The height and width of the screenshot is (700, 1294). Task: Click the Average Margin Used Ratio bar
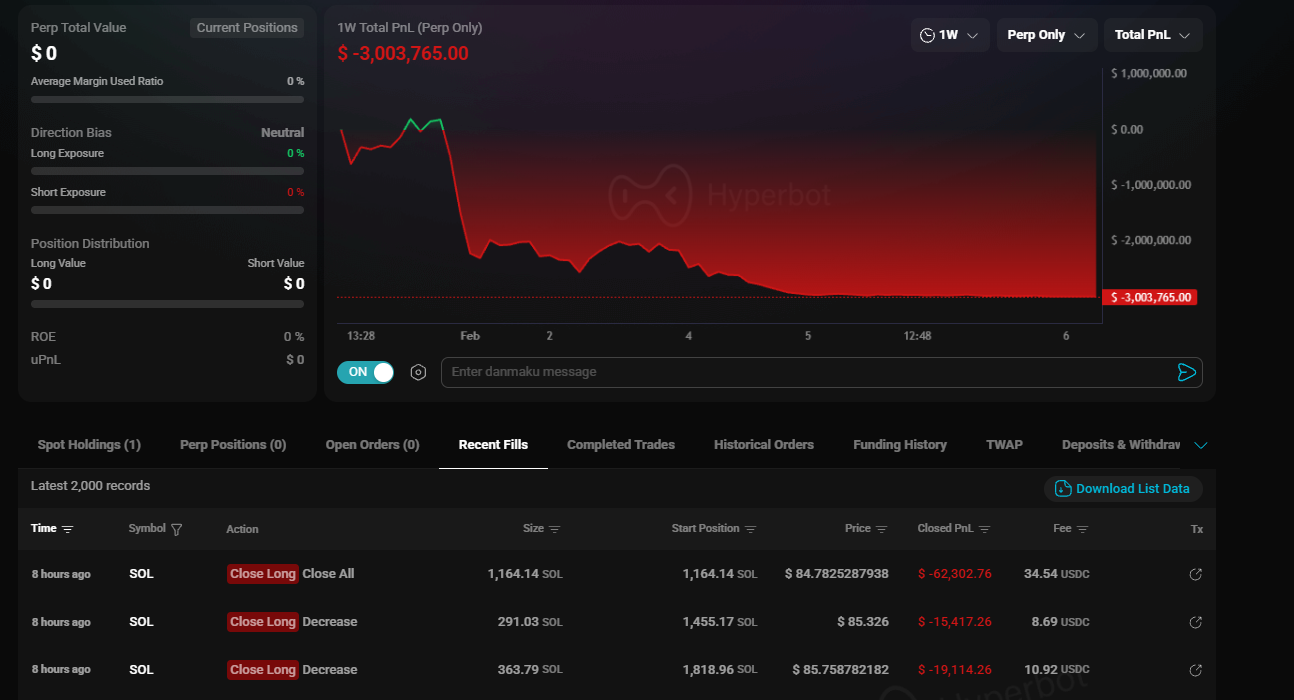click(167, 100)
